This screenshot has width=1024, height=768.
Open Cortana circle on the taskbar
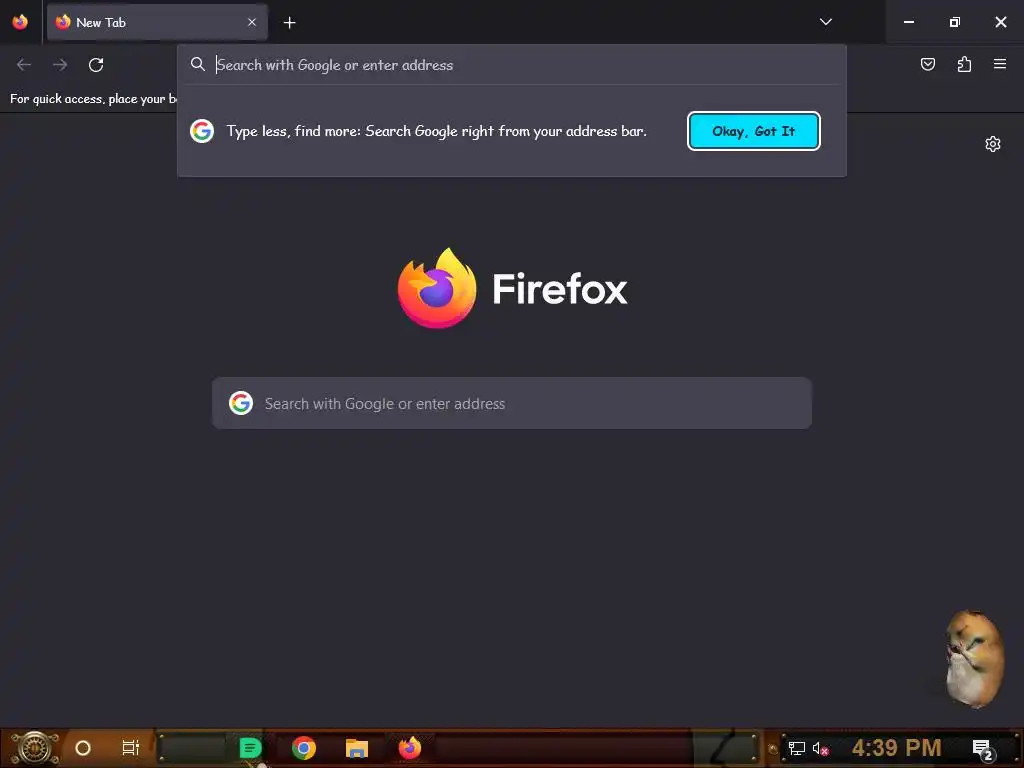point(83,748)
